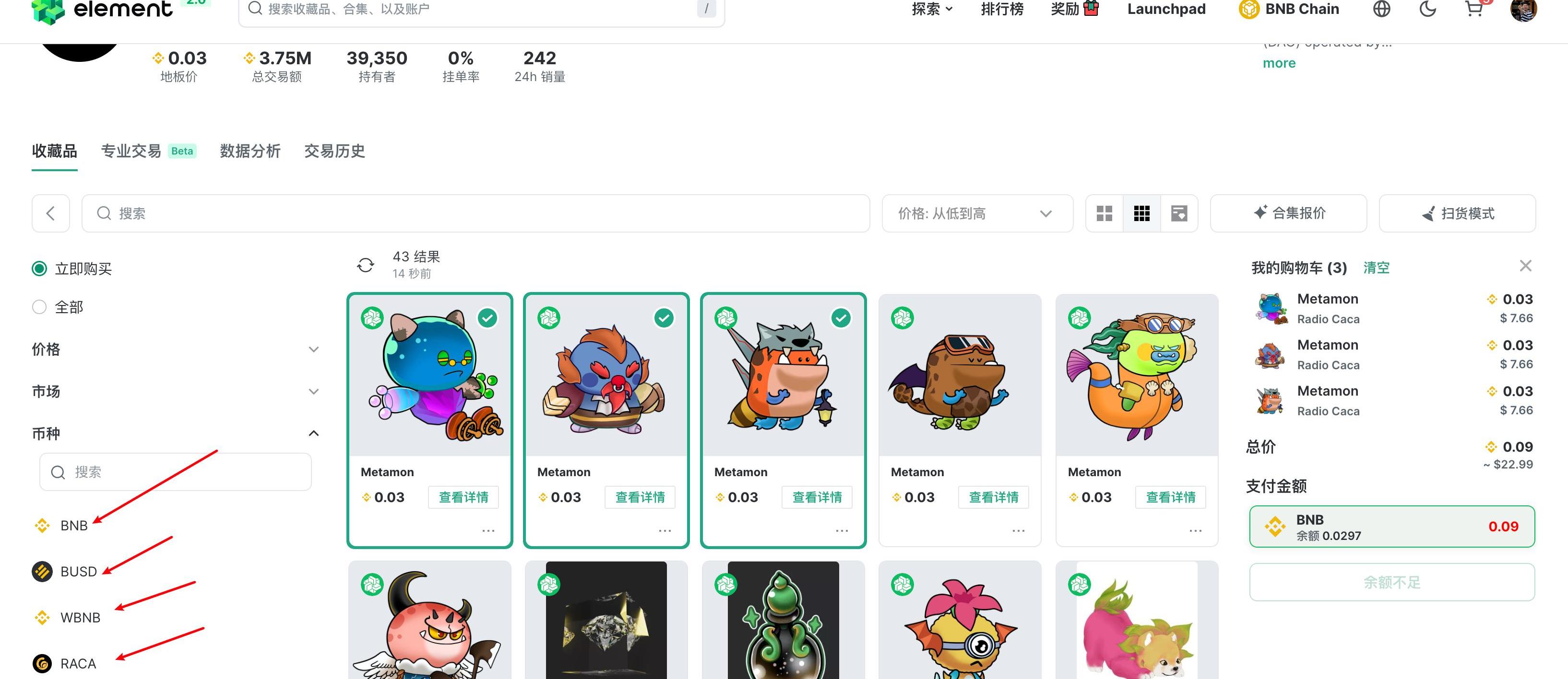Switch to large grid view icon

(x=1104, y=213)
